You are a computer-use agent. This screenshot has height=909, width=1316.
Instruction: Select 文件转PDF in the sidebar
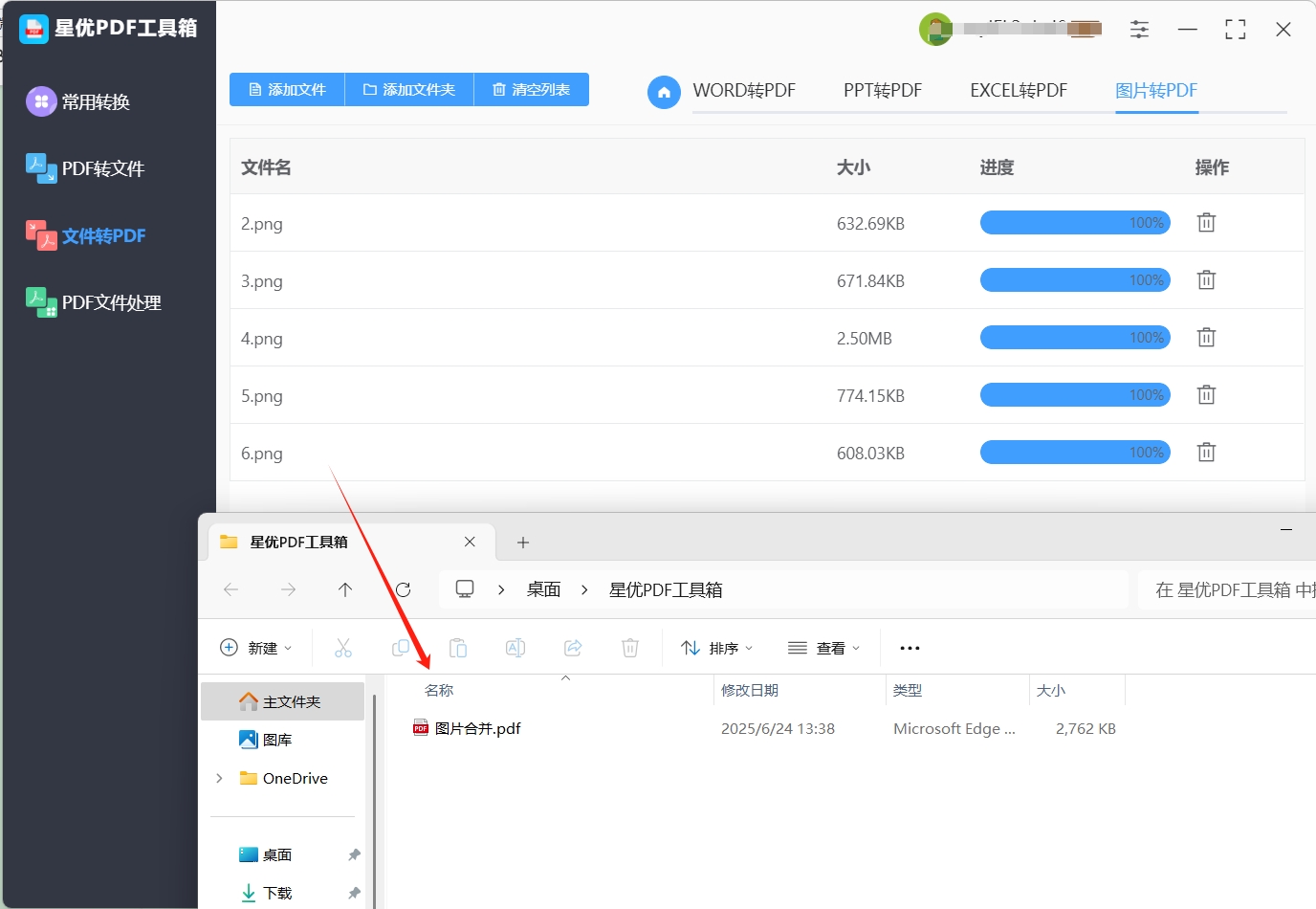(x=86, y=235)
